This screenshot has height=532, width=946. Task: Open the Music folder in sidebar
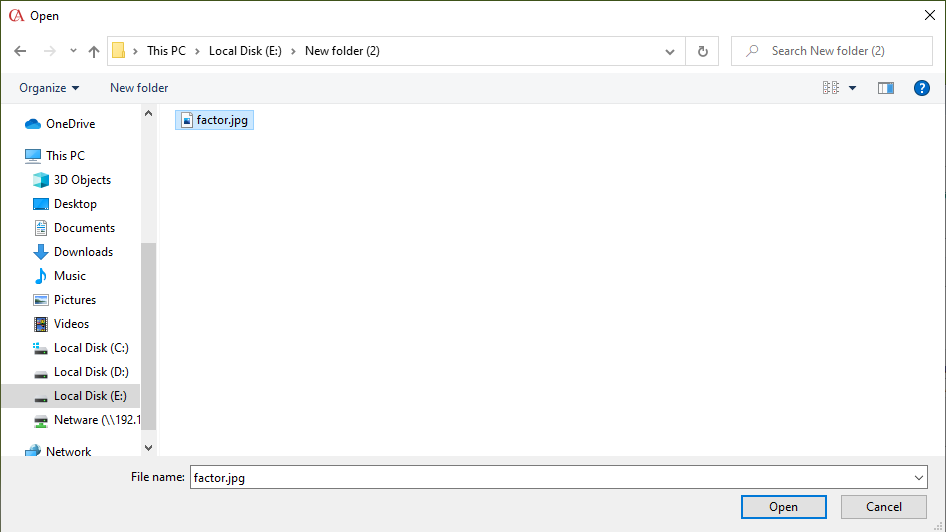(69, 276)
